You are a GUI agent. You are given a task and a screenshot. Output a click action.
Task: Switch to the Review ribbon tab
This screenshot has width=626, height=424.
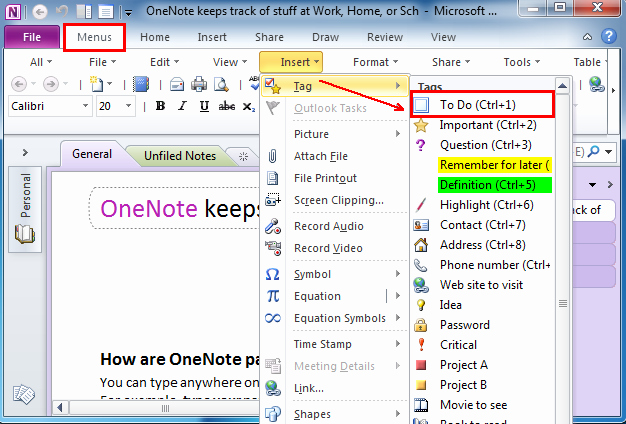[x=385, y=37]
